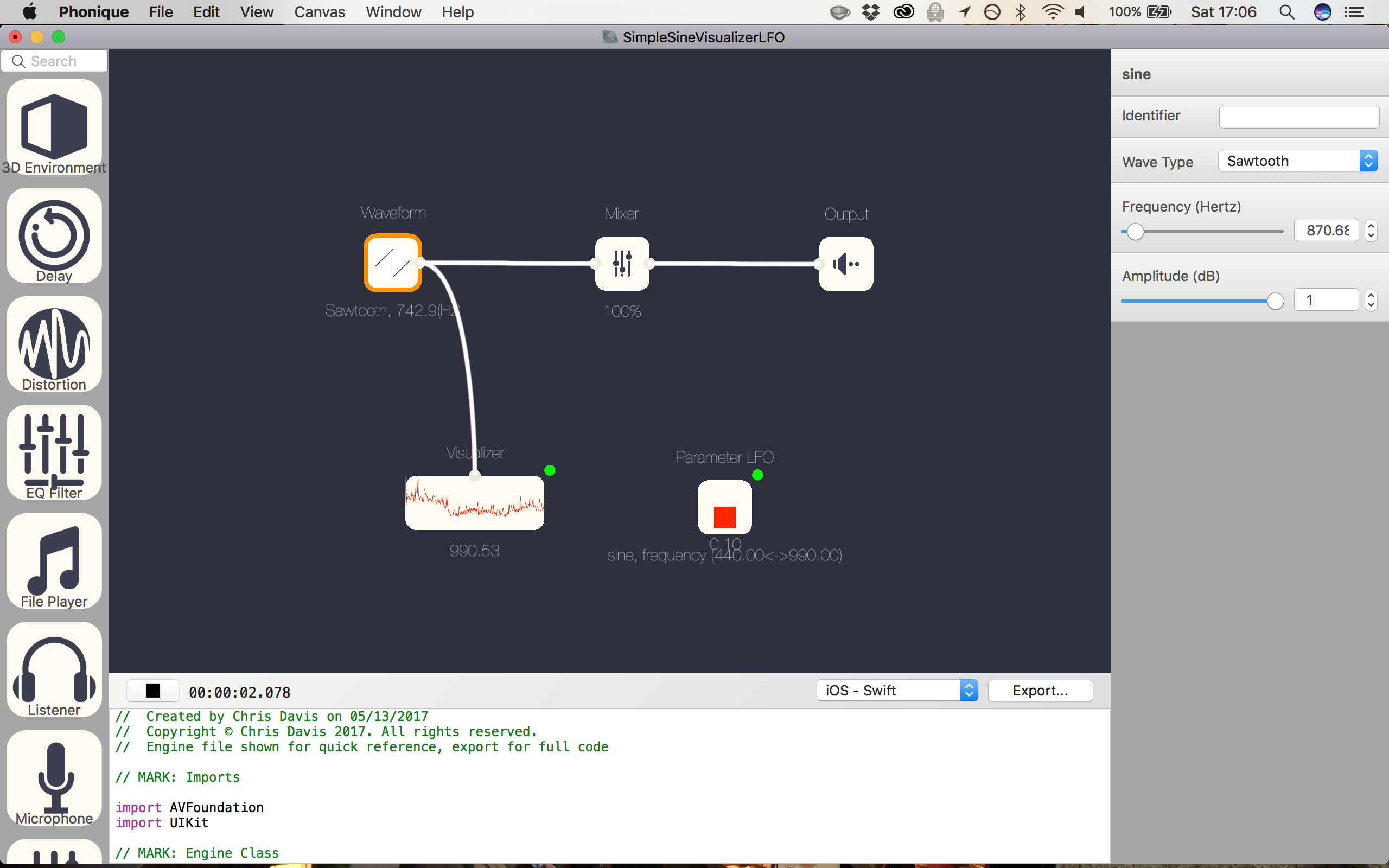Toggle the Visualizer green status dot
Screen dimensions: 1389x868
pos(549,471)
